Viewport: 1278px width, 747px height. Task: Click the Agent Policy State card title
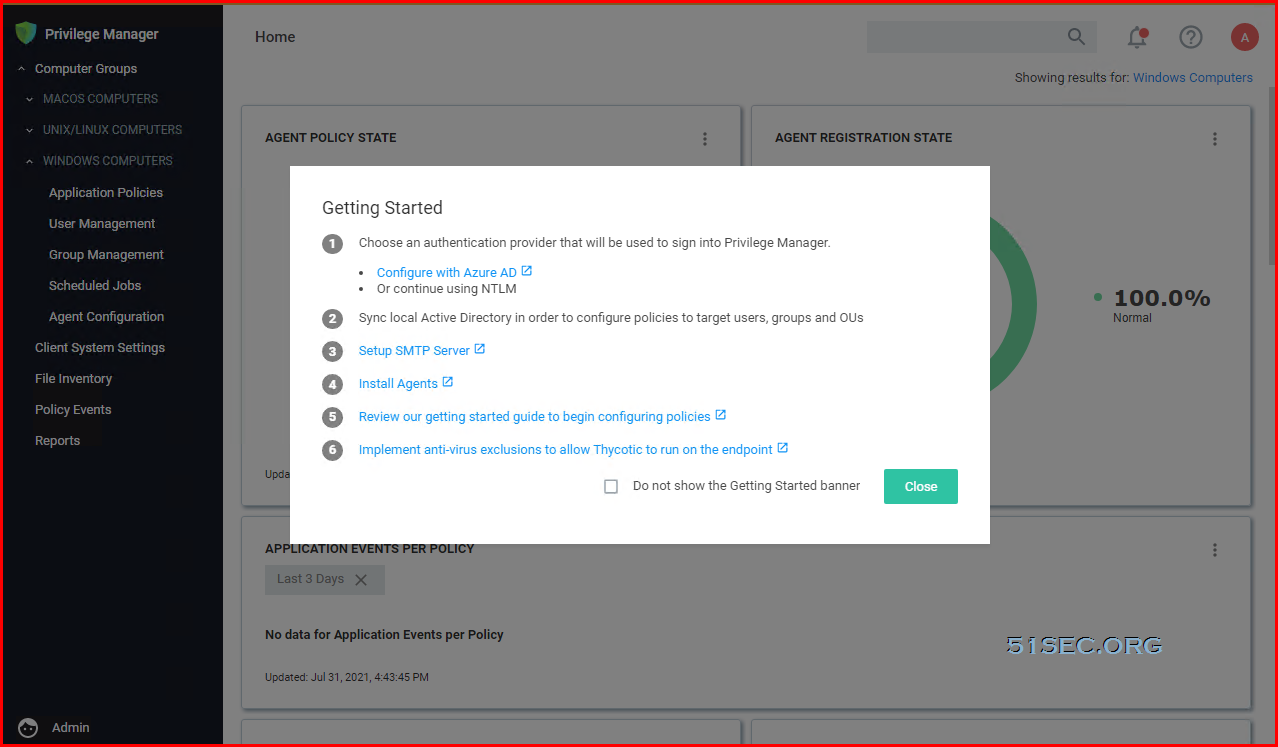coord(331,138)
